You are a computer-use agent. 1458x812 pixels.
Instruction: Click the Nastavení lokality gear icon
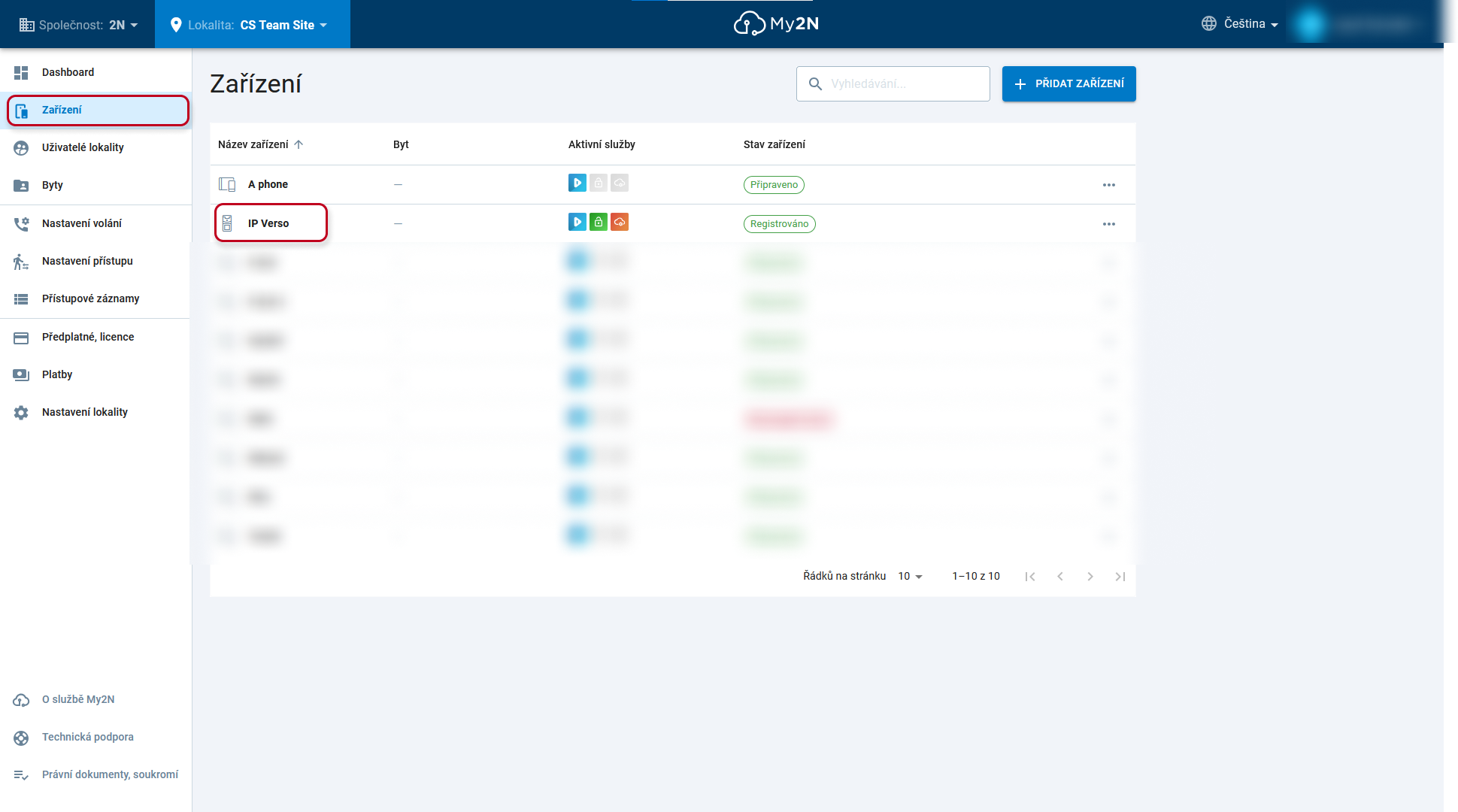pos(21,413)
